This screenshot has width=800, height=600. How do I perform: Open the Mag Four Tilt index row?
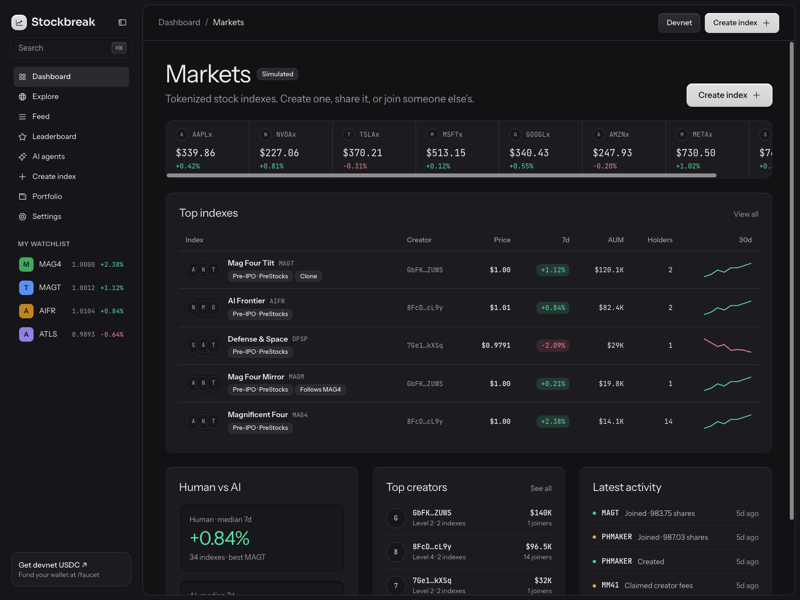pyautogui.click(x=468, y=270)
